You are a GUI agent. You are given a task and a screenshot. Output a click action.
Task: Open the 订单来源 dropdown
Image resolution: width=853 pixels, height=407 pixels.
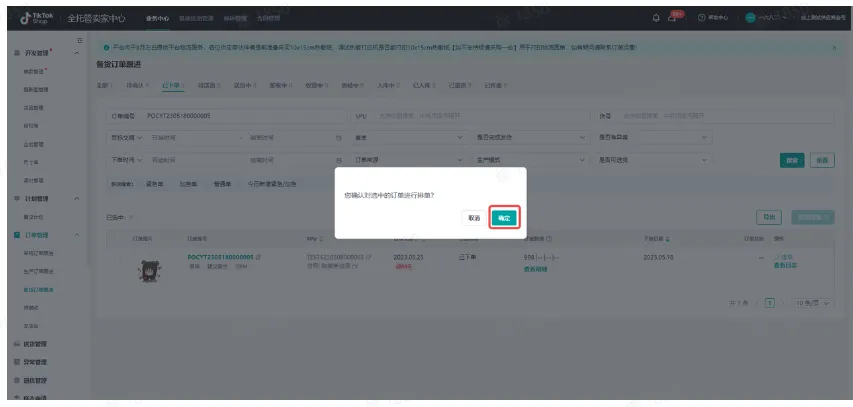click(409, 161)
